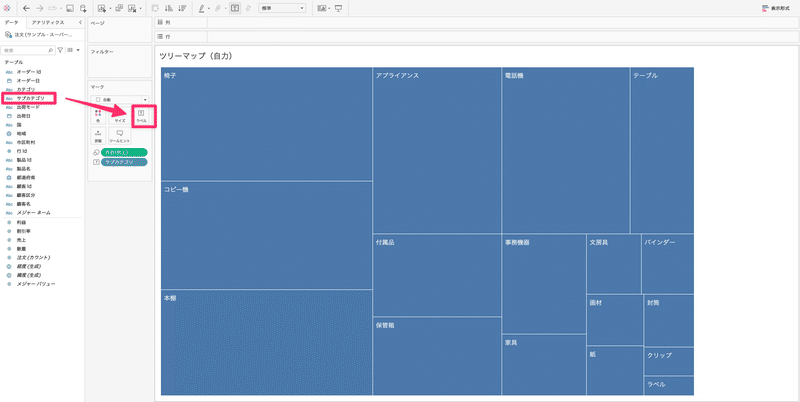This screenshot has height=402, width=800.
Task: Open the Show Me (表示形式) panel
Action: [x=777, y=9]
